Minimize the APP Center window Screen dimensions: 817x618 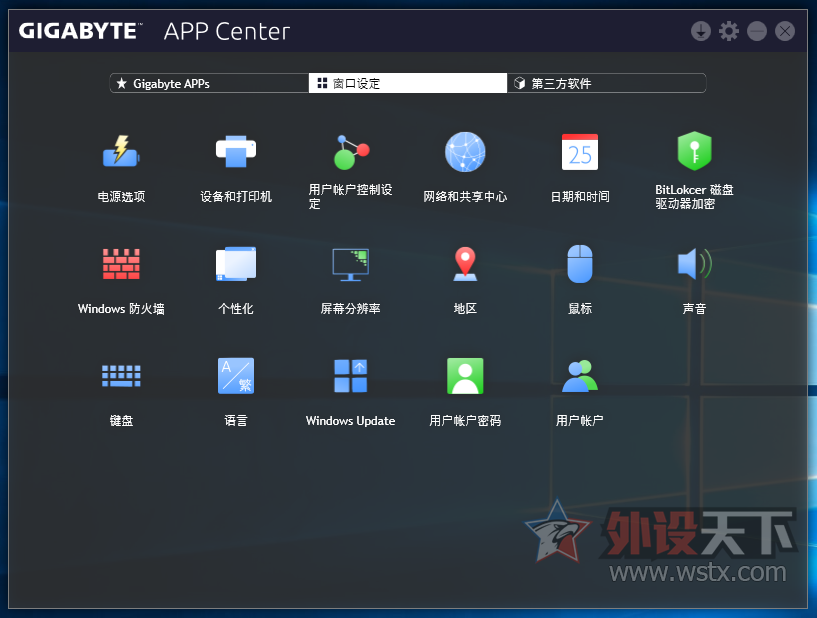pyautogui.click(x=757, y=31)
